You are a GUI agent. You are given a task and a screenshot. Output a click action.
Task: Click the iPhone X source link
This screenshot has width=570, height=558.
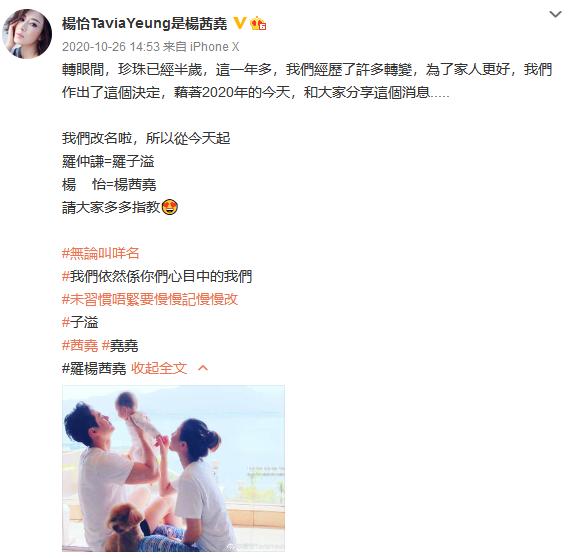[x=214, y=47]
